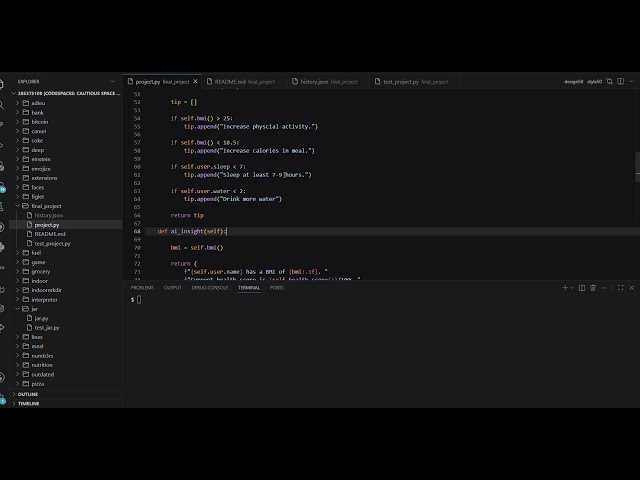This screenshot has height=480, width=640.
Task: Switch to the README.md editor tab
Action: click(x=244, y=82)
